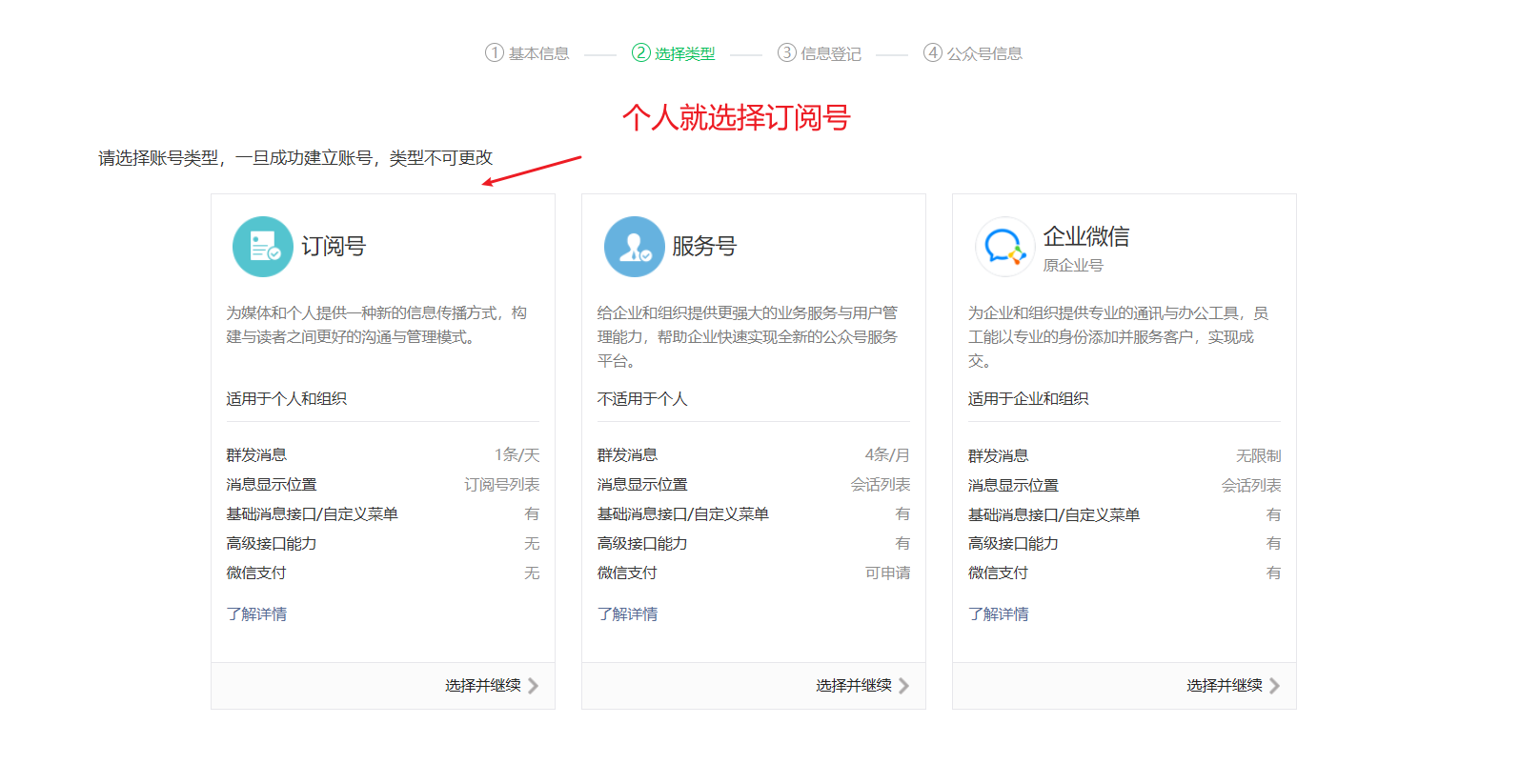Image resolution: width=1520 pixels, height=784 pixels.
Task: Click the 可申请 WeChat Pay value
Action: click(x=887, y=573)
